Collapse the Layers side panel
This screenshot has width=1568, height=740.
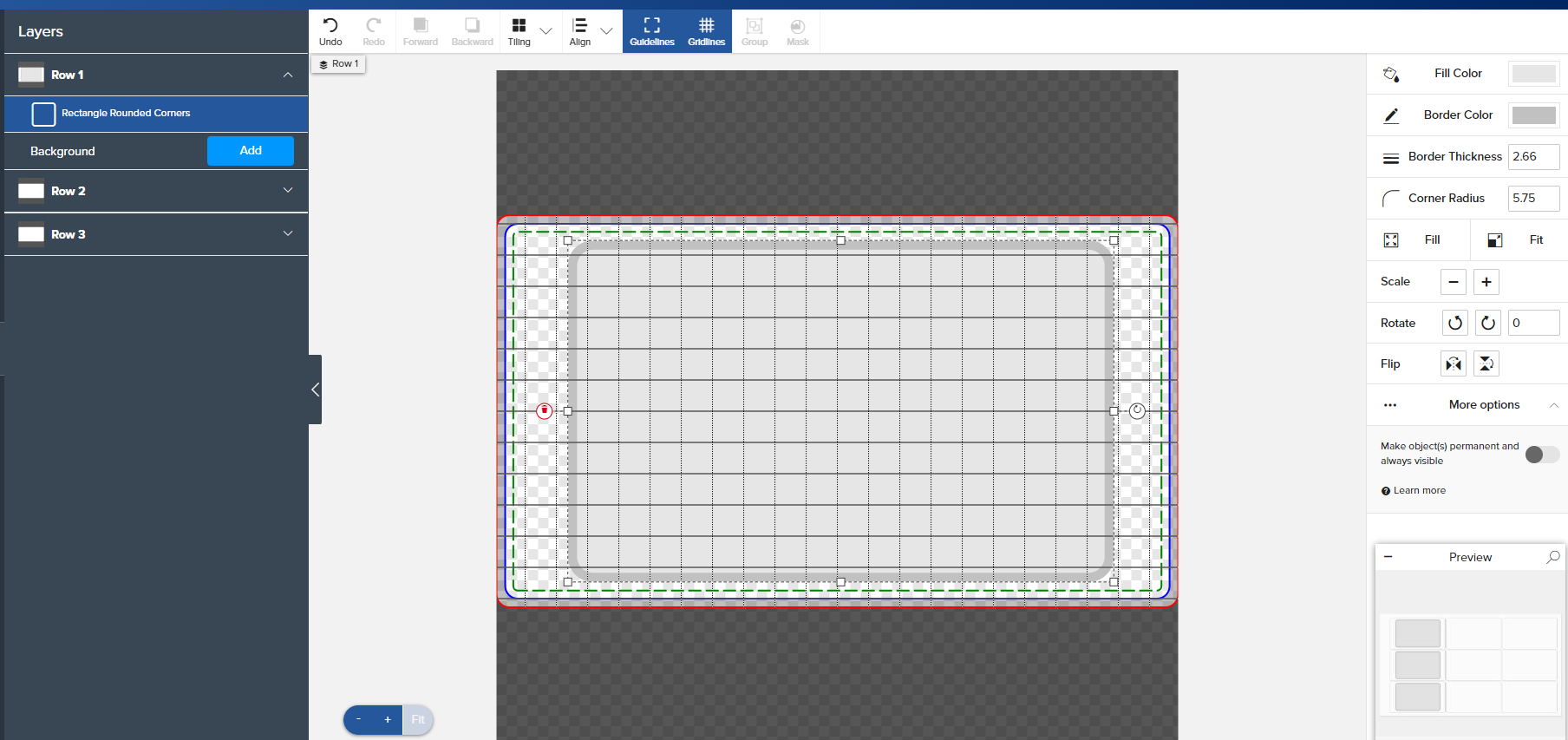316,390
